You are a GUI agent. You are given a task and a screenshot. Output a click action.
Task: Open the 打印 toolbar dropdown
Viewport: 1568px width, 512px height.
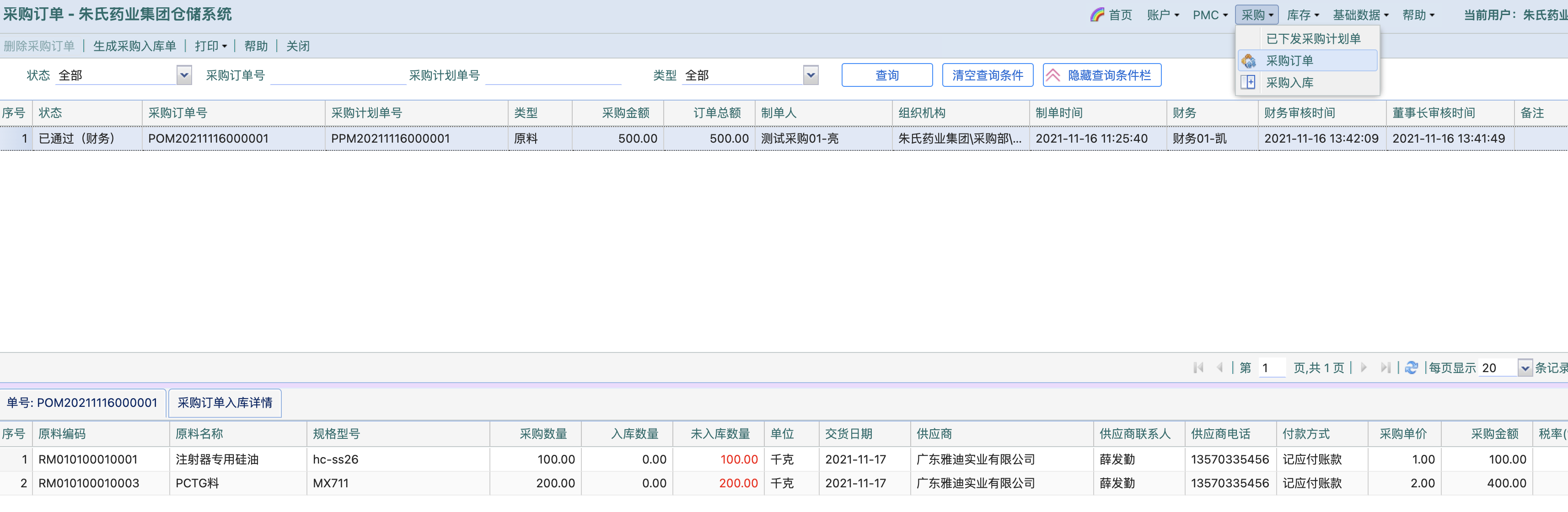[210, 46]
